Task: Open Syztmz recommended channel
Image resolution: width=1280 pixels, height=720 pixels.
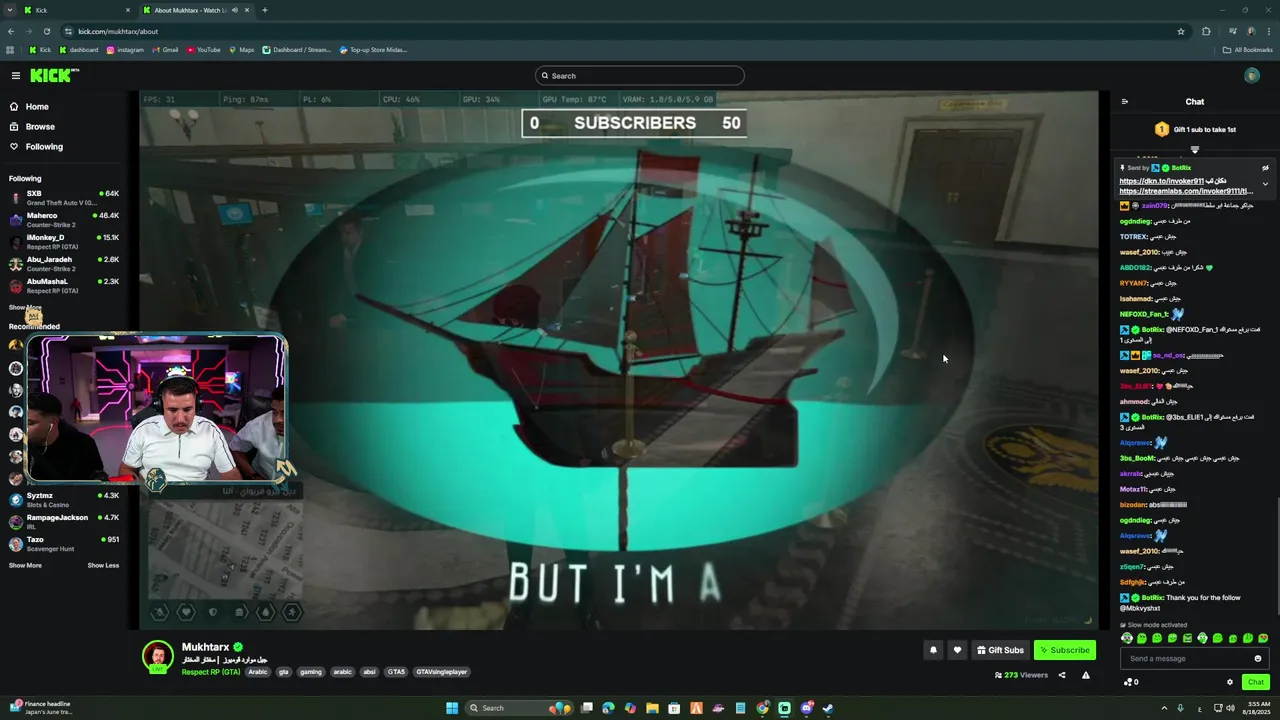Action: [64, 500]
